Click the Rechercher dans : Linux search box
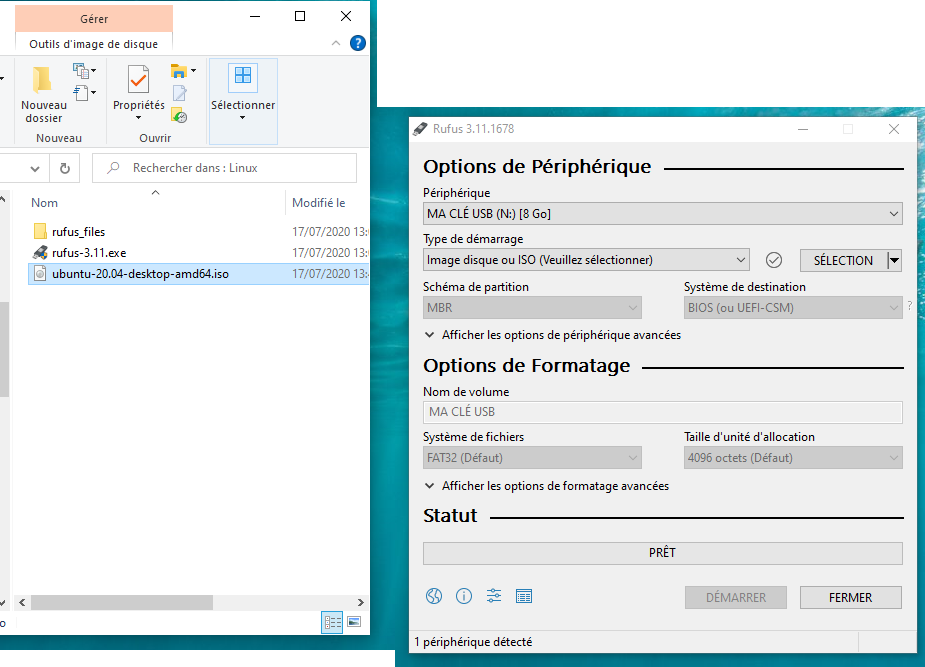 224,168
